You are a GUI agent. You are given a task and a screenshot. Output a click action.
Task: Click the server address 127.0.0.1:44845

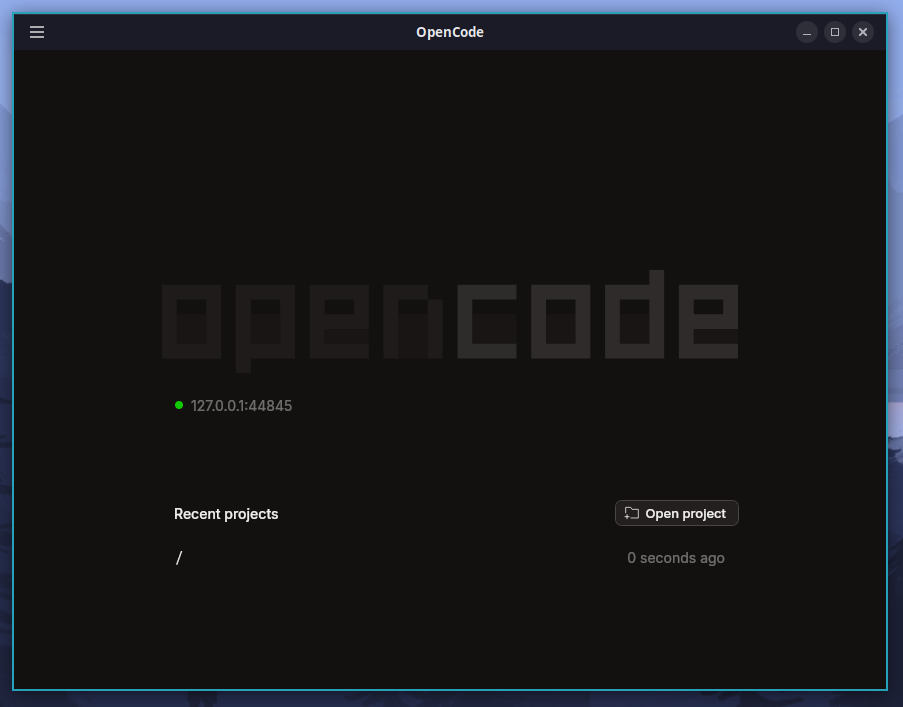(x=241, y=406)
